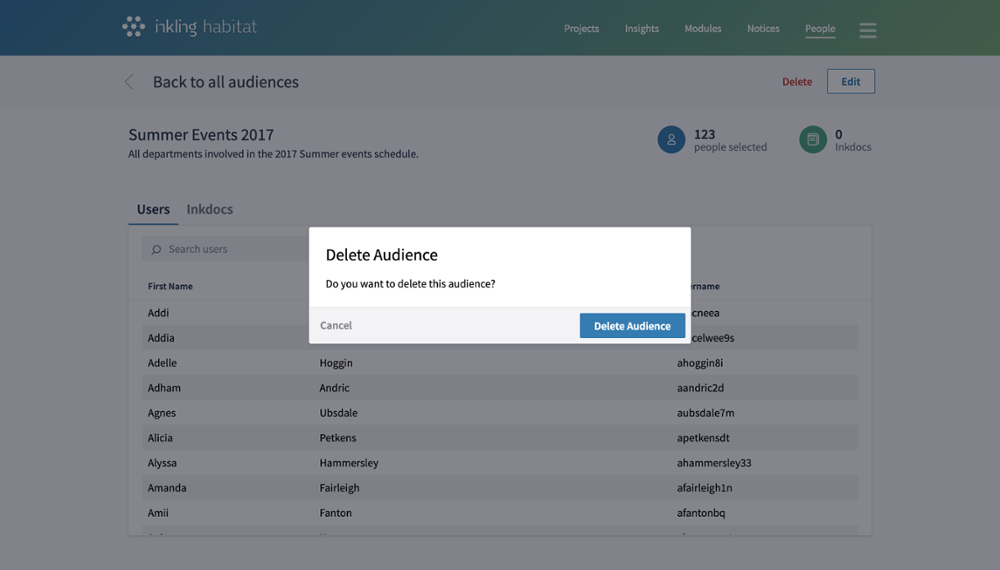Screen dimensions: 1000x570
Task: Select the Summer Events 2017 title
Action: (201, 135)
